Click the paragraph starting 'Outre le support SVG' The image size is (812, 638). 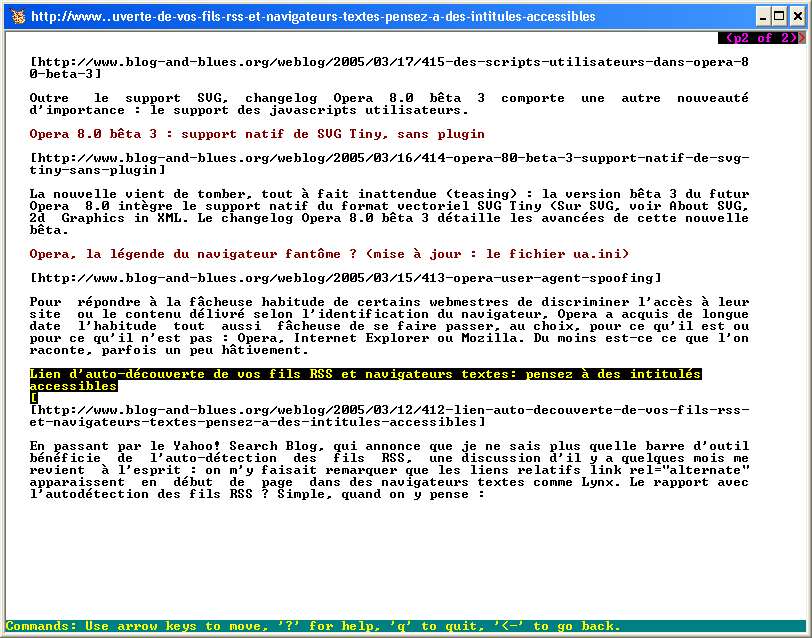pos(389,104)
